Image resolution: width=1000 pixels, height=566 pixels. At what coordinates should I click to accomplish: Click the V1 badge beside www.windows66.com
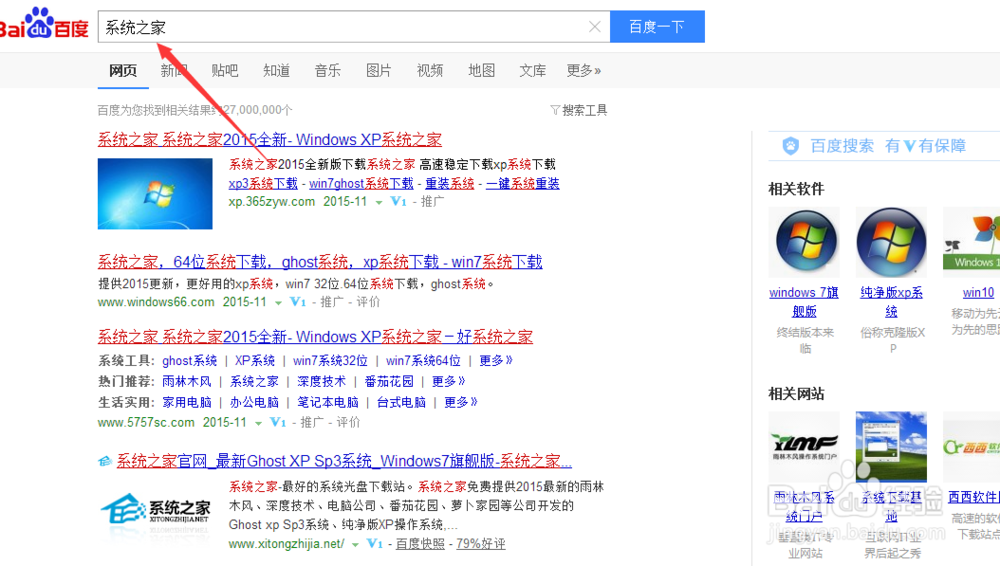298,302
